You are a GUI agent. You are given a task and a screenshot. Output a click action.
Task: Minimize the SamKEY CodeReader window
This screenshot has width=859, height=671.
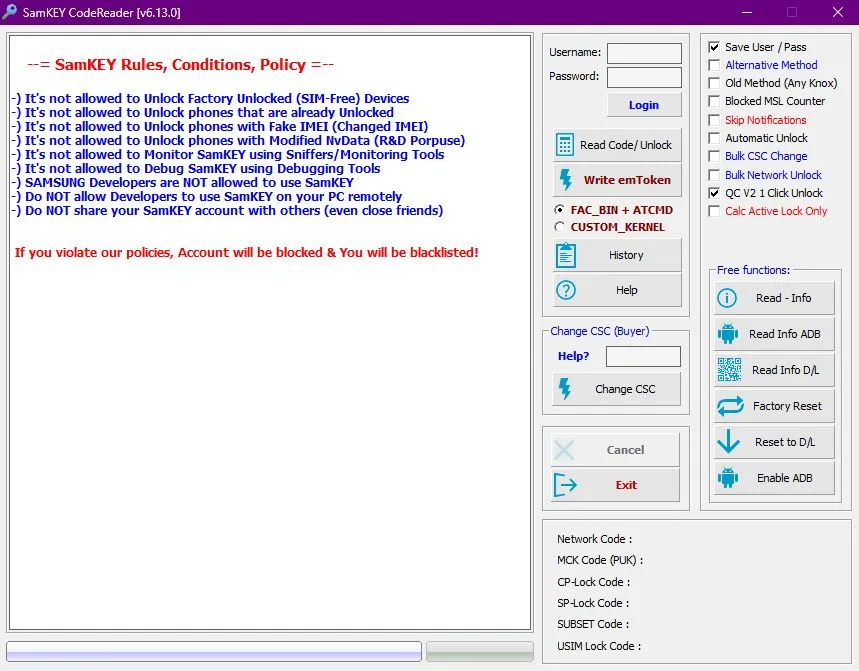[x=747, y=12]
